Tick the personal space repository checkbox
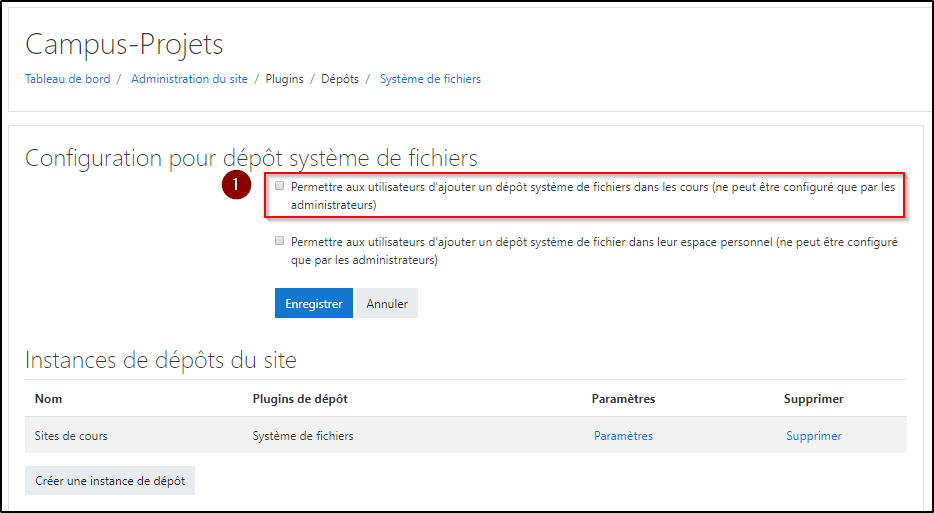Image resolution: width=934 pixels, height=513 pixels. pos(280,241)
